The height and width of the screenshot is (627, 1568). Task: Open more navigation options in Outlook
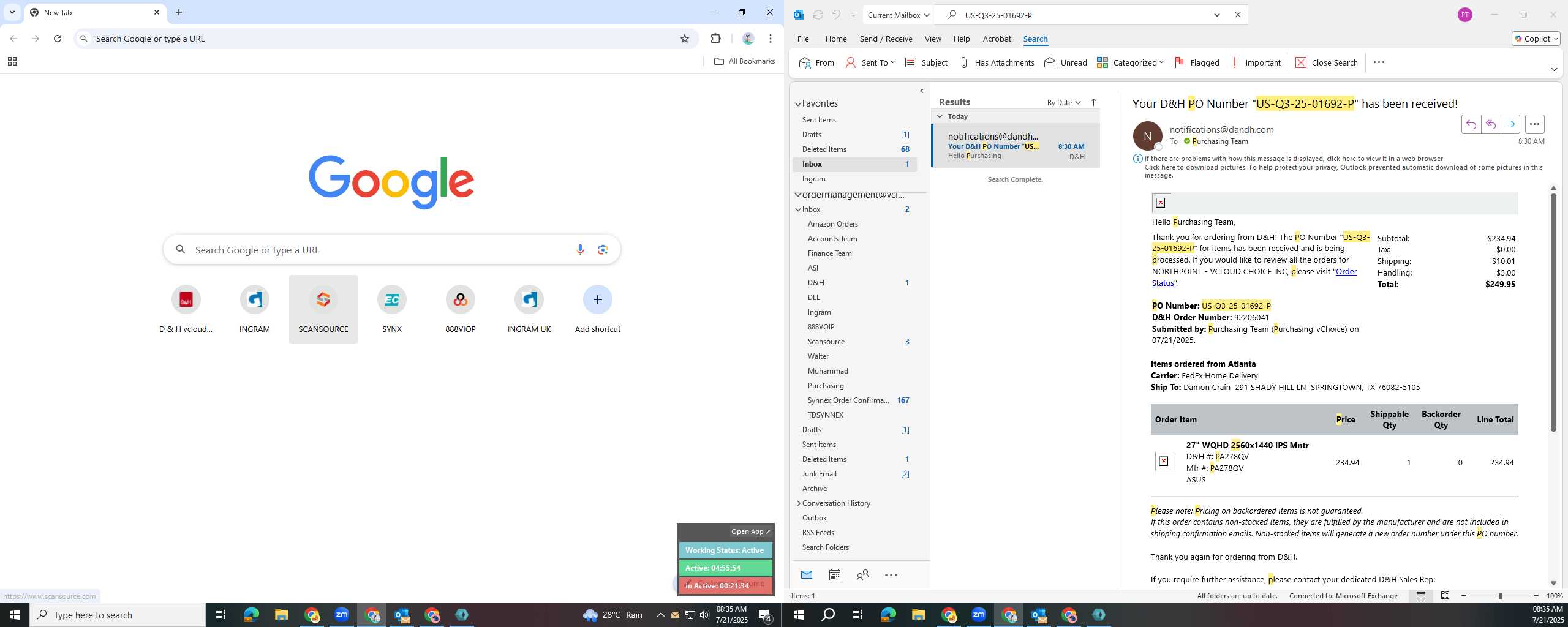(891, 575)
